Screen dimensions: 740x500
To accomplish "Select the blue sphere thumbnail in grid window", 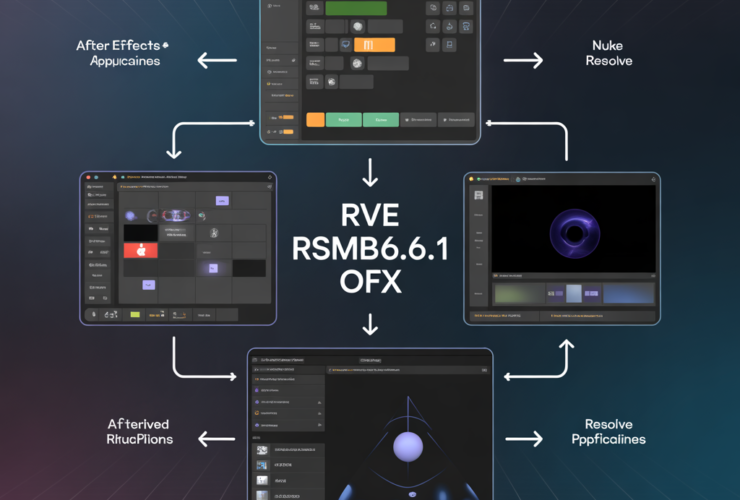I will click(131, 216).
